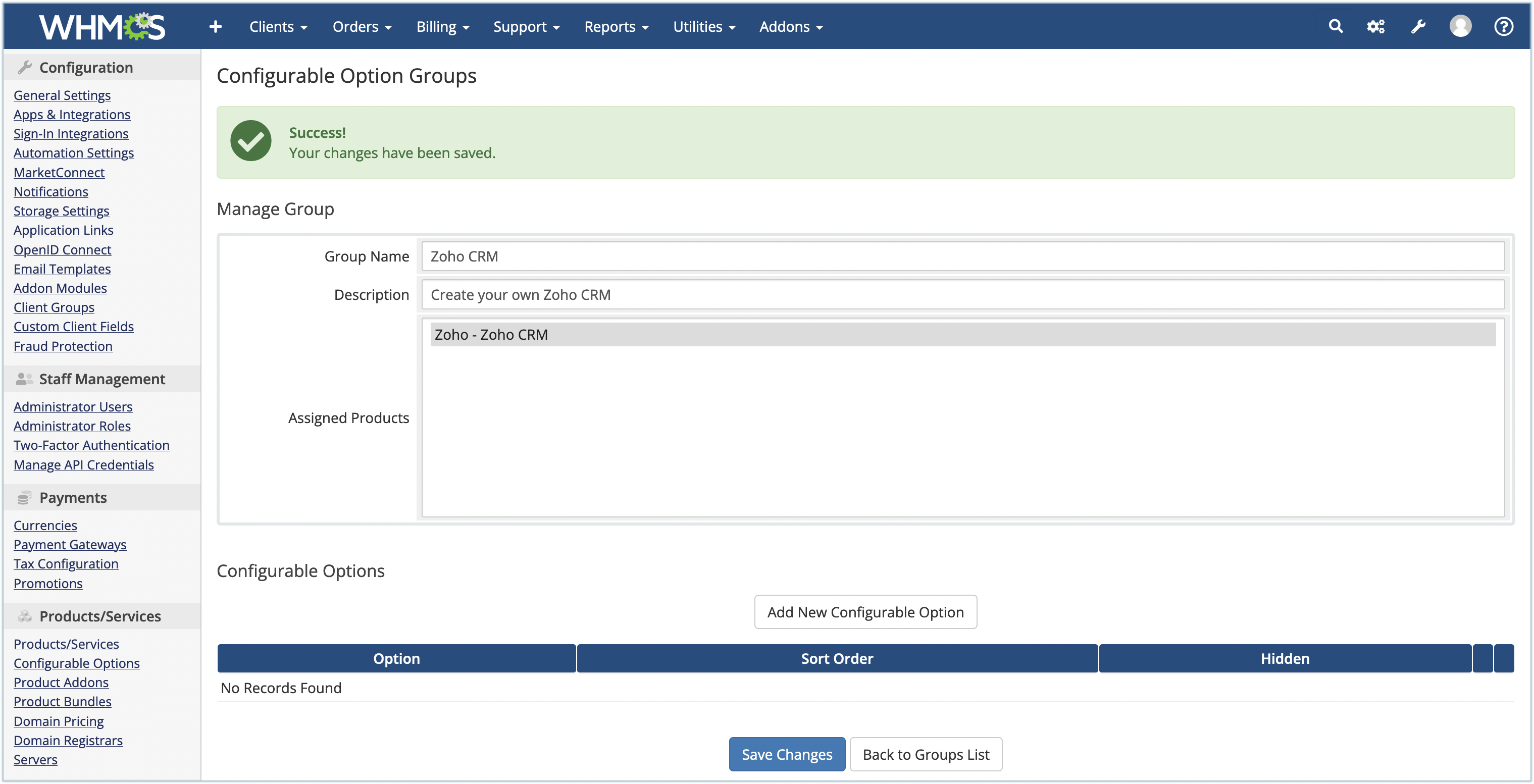This screenshot has height=784, width=1534.
Task: Click the WHMCS logo
Action: pos(102,26)
